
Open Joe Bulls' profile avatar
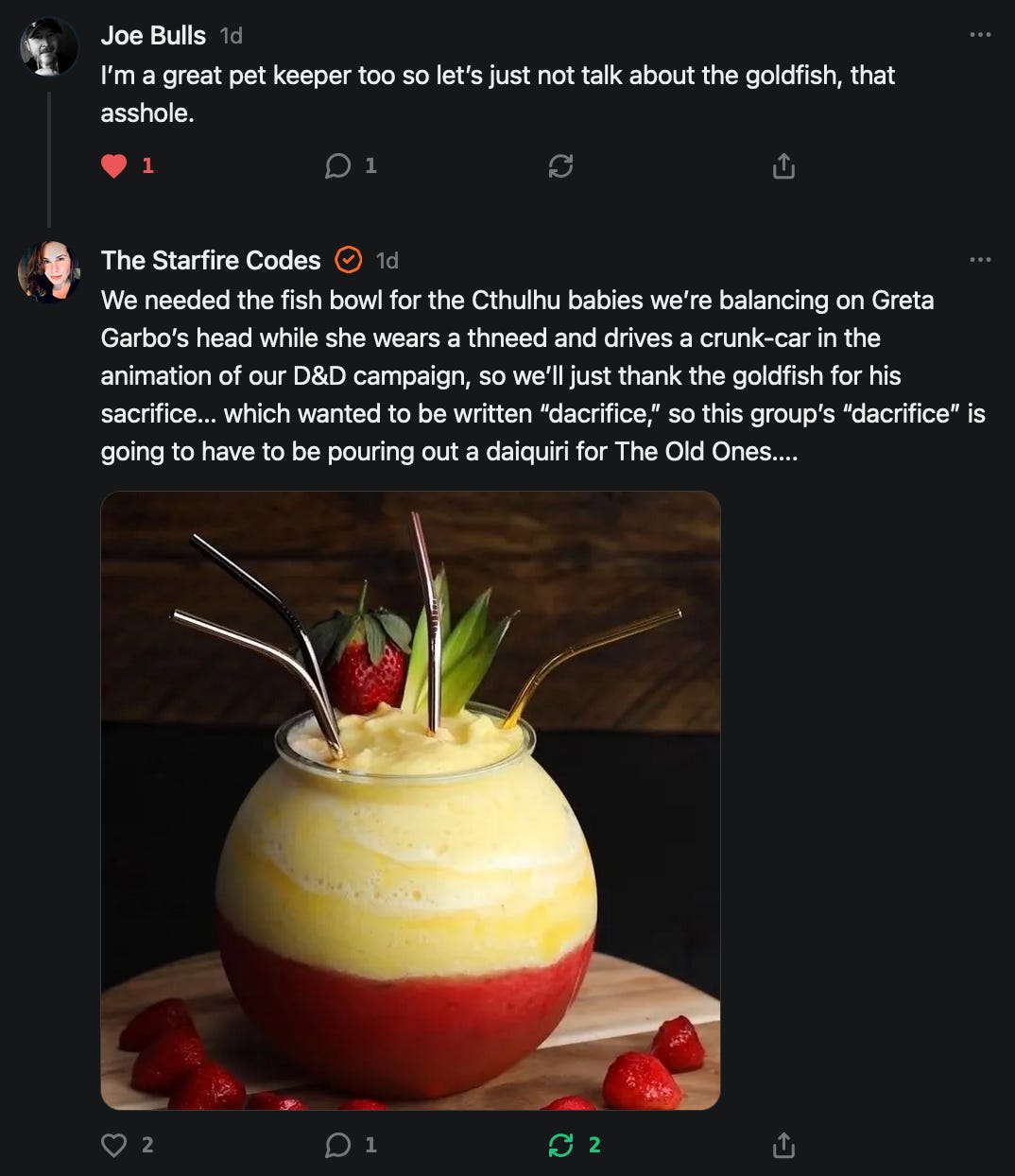[49, 46]
